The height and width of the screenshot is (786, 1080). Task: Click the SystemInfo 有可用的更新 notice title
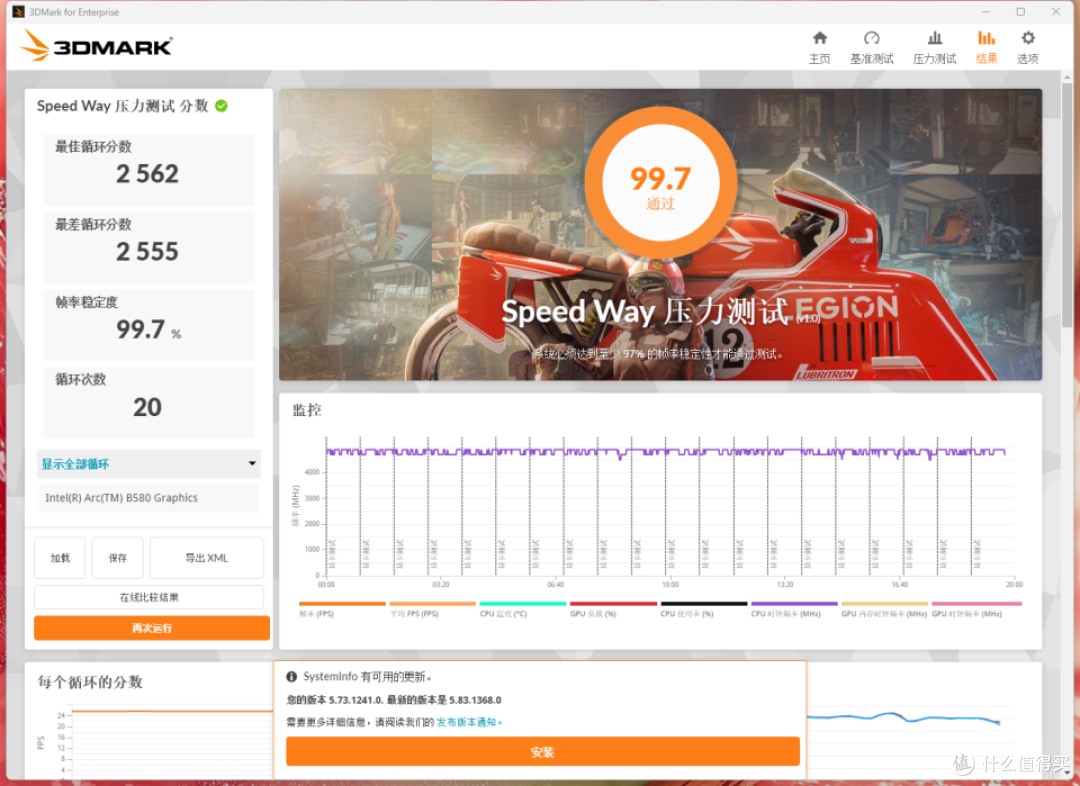(x=368, y=676)
